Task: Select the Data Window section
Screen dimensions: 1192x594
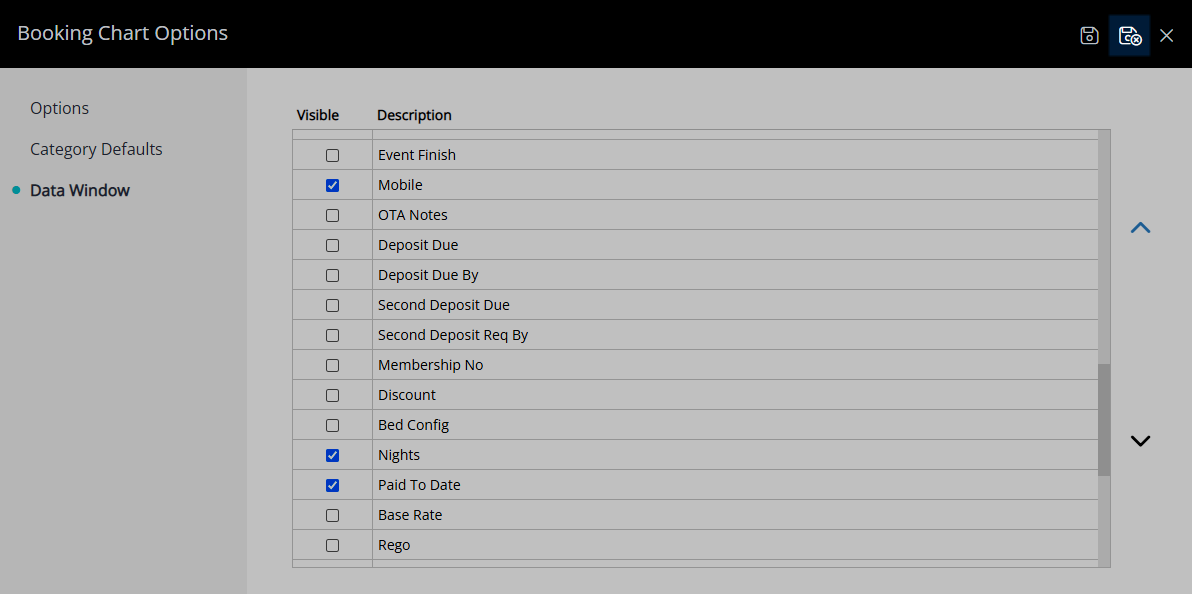Action: coord(80,190)
